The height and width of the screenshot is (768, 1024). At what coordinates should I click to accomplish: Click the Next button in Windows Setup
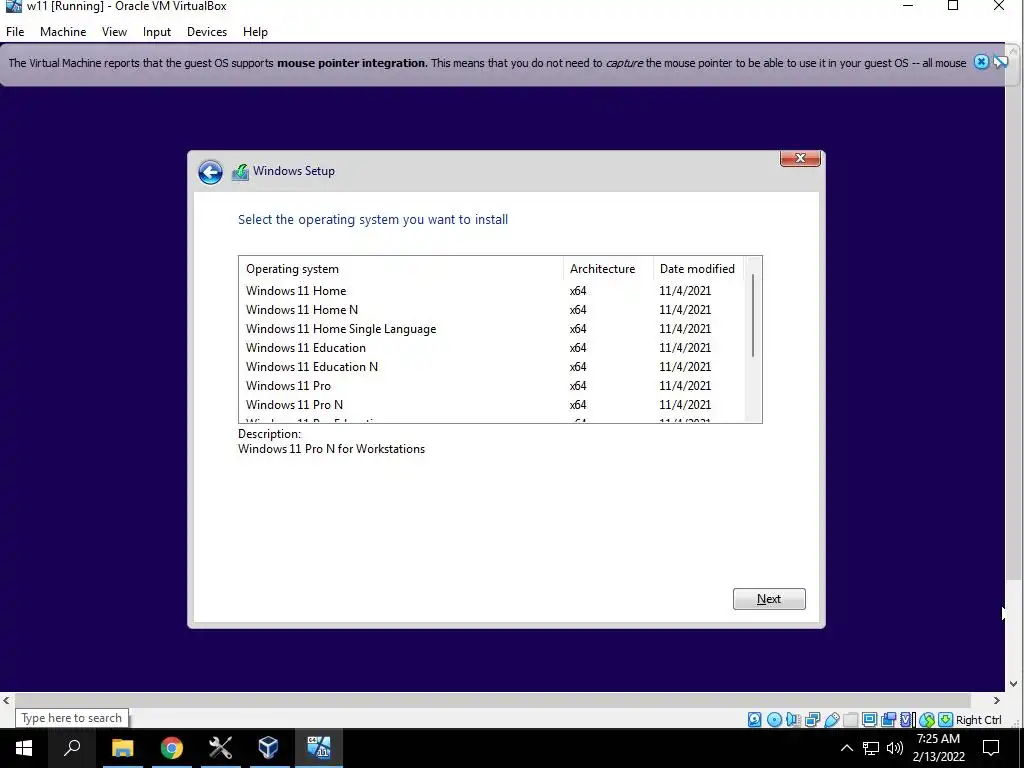tap(769, 599)
